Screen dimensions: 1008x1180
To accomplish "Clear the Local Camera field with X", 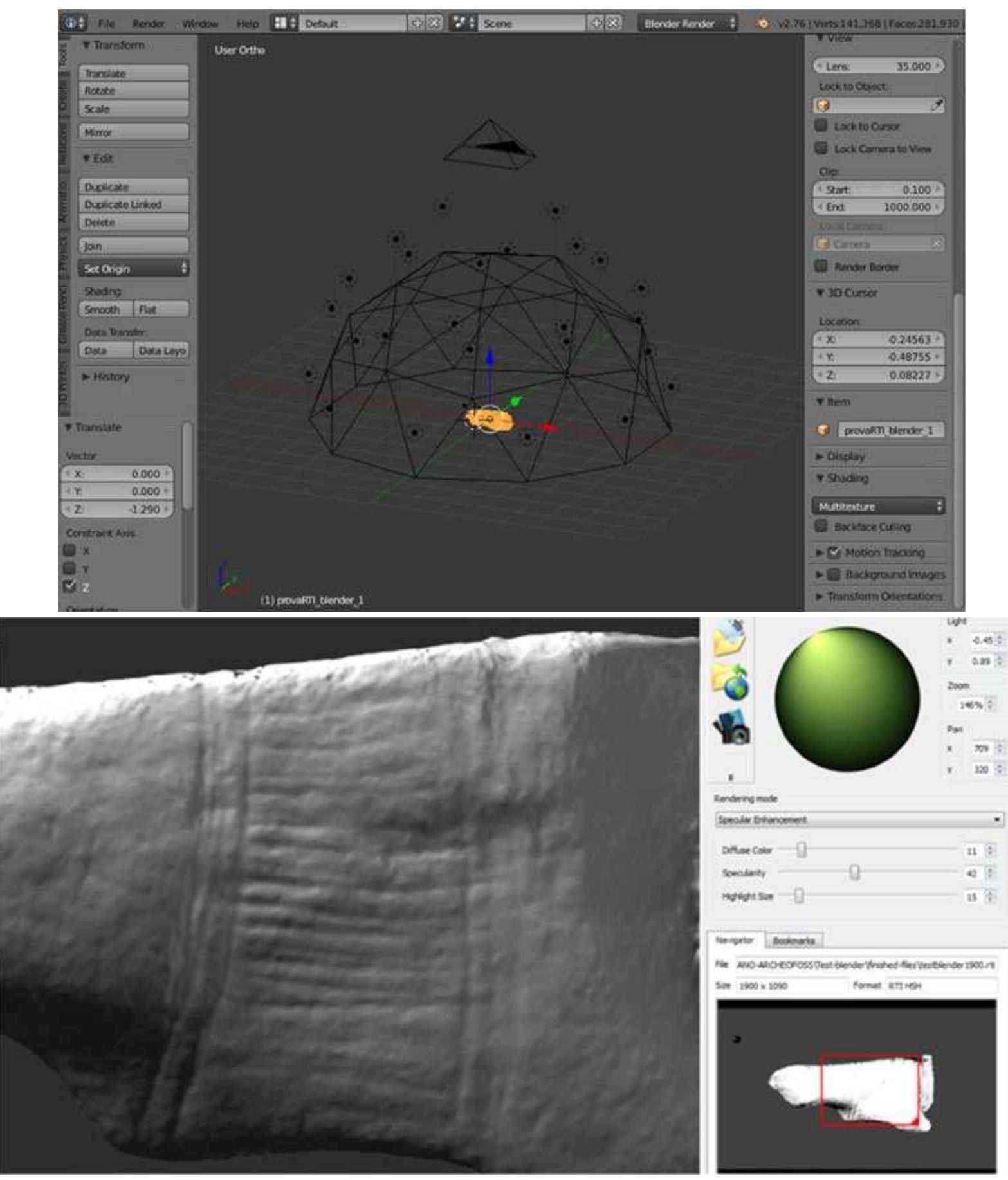I will pyautogui.click(x=937, y=244).
